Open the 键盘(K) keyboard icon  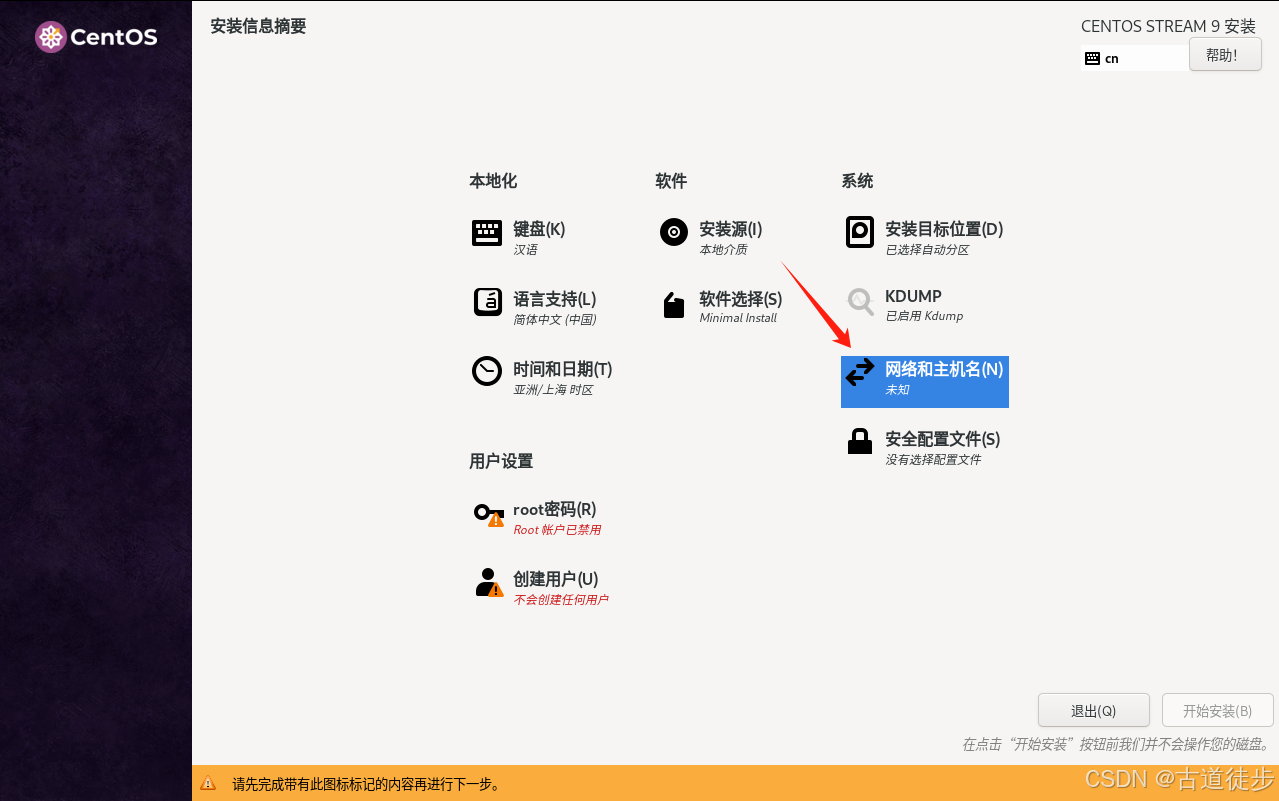tap(487, 233)
